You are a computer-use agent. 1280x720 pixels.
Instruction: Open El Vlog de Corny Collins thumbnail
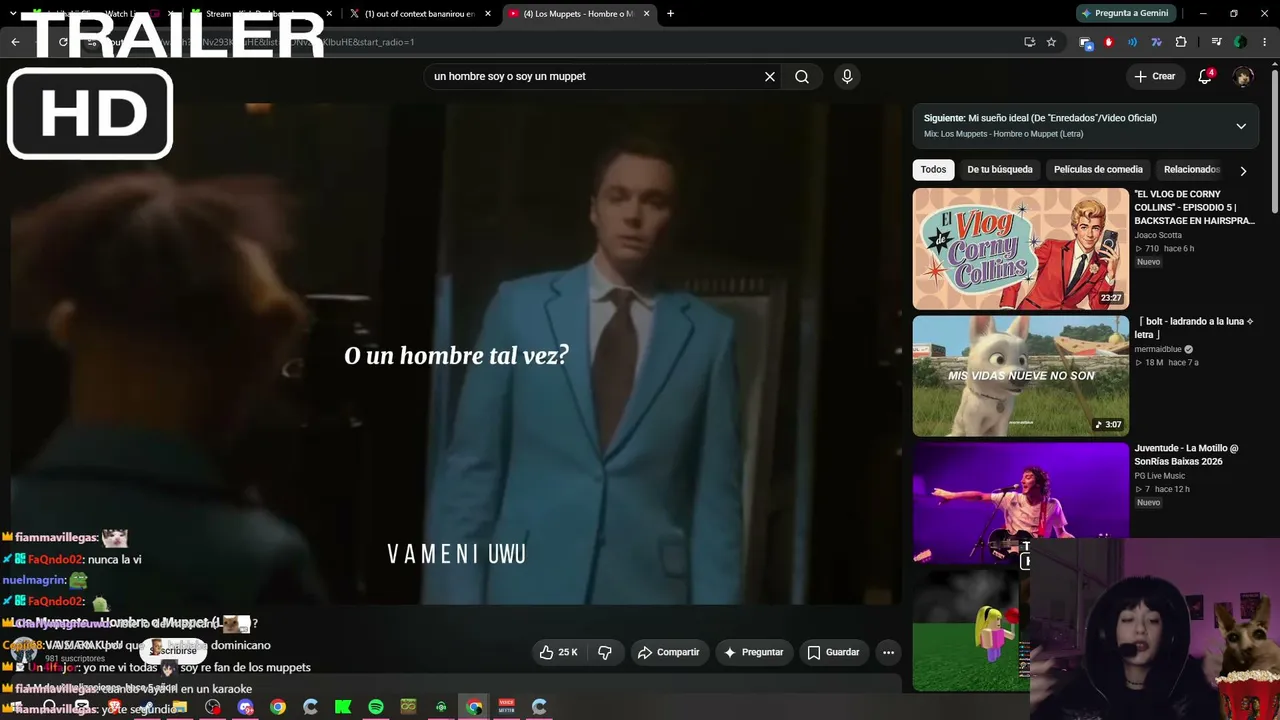pyautogui.click(x=1020, y=249)
